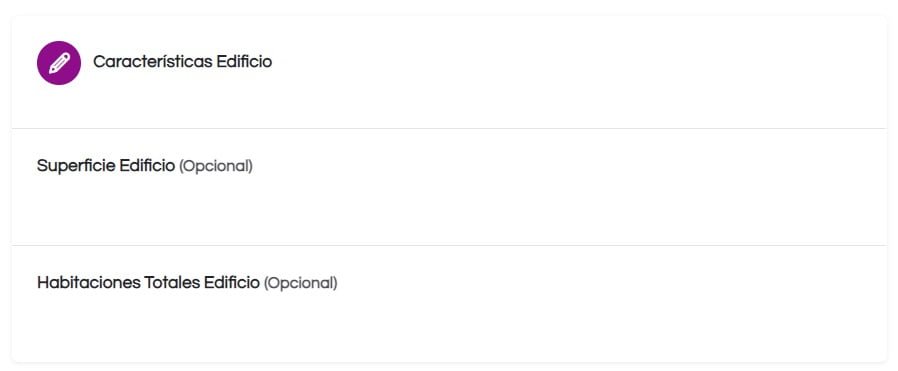Click the Características Edificio header row
This screenshot has width=898, height=371.
pos(449,72)
